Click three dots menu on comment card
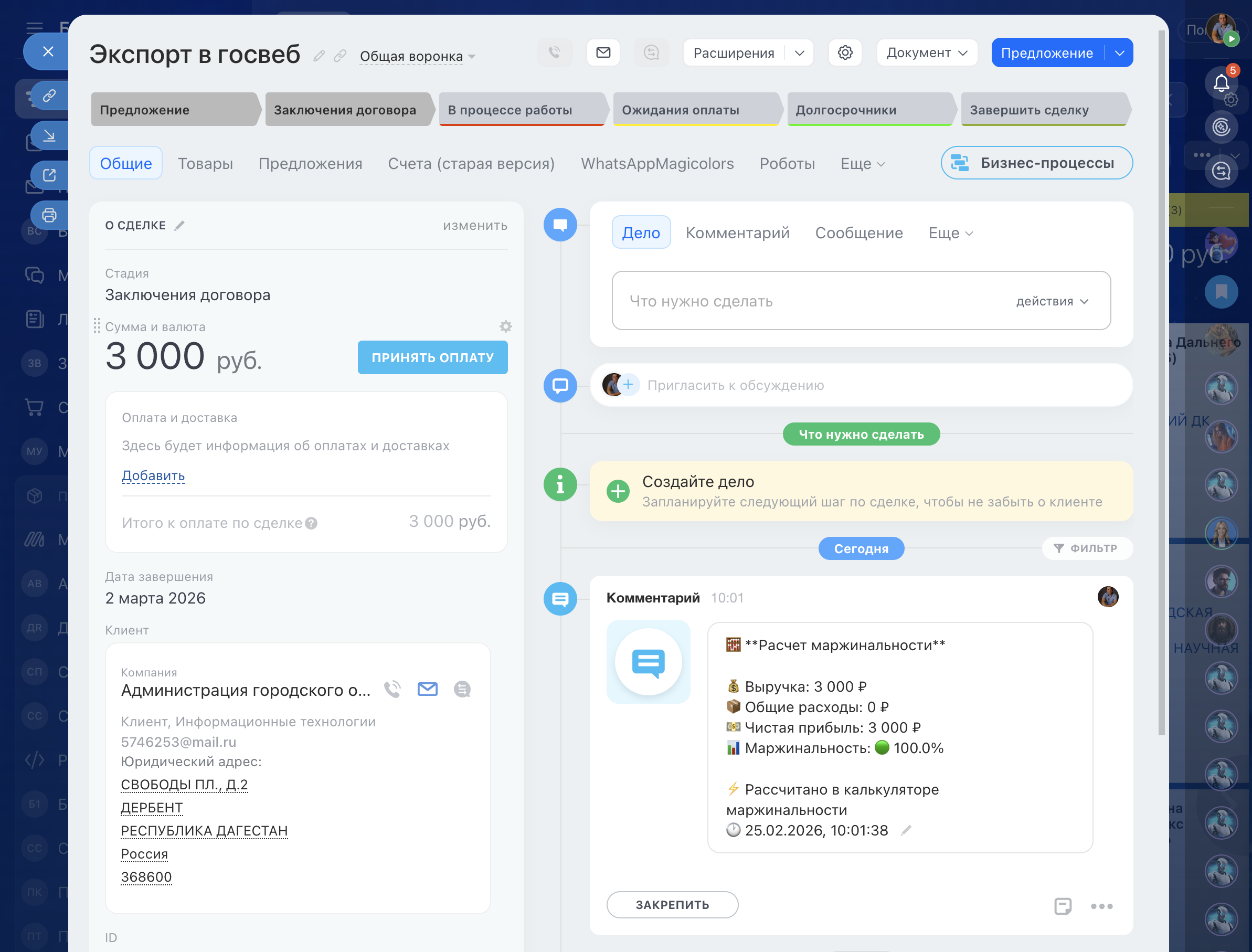 (1101, 905)
